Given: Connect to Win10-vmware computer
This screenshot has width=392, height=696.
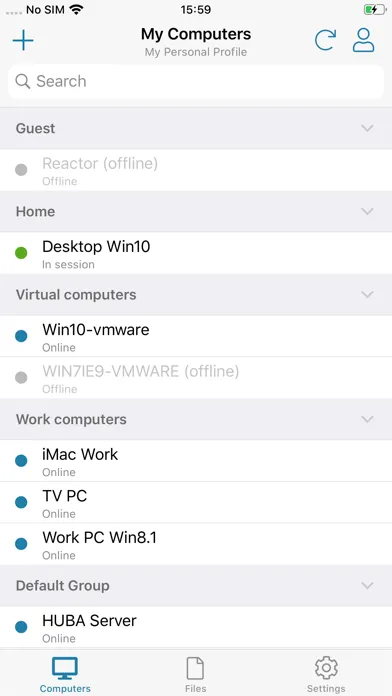Looking at the screenshot, I should [x=196, y=336].
